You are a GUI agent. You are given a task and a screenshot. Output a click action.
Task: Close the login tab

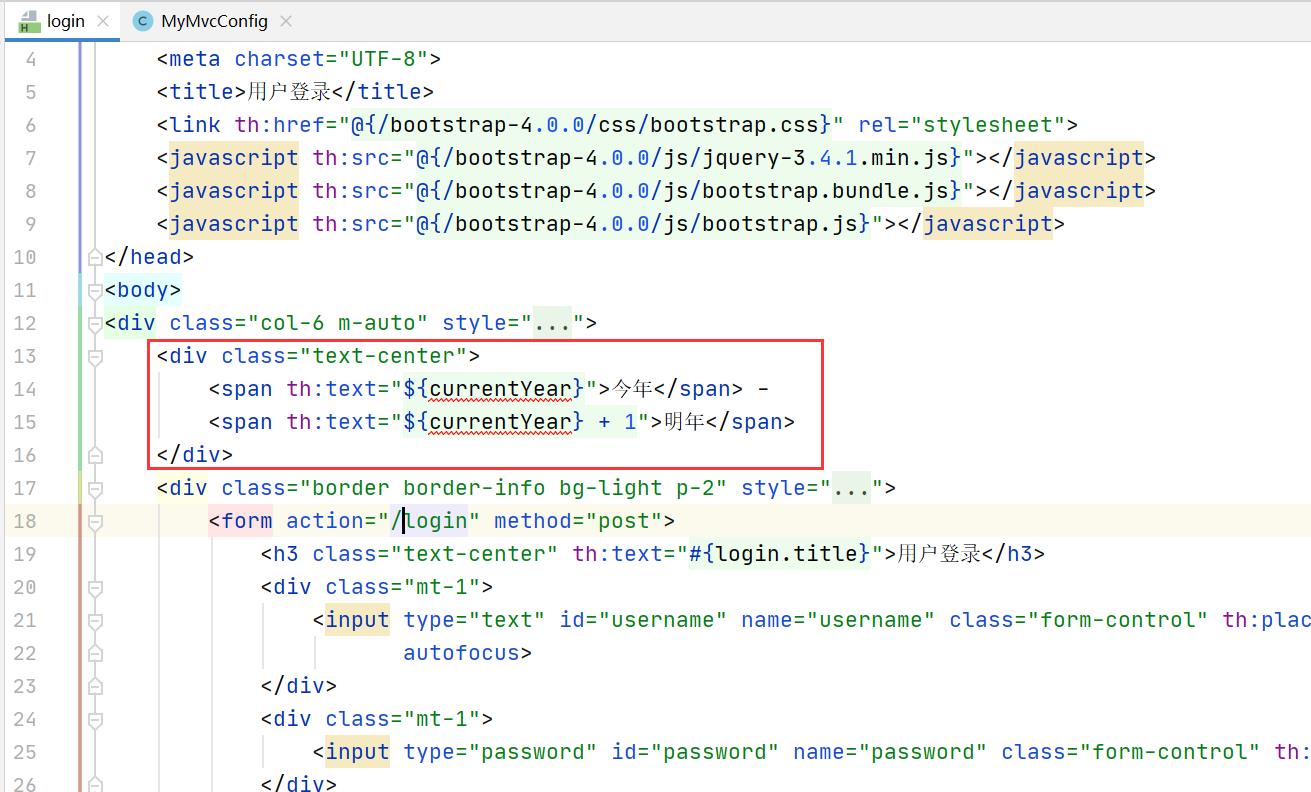pos(103,21)
